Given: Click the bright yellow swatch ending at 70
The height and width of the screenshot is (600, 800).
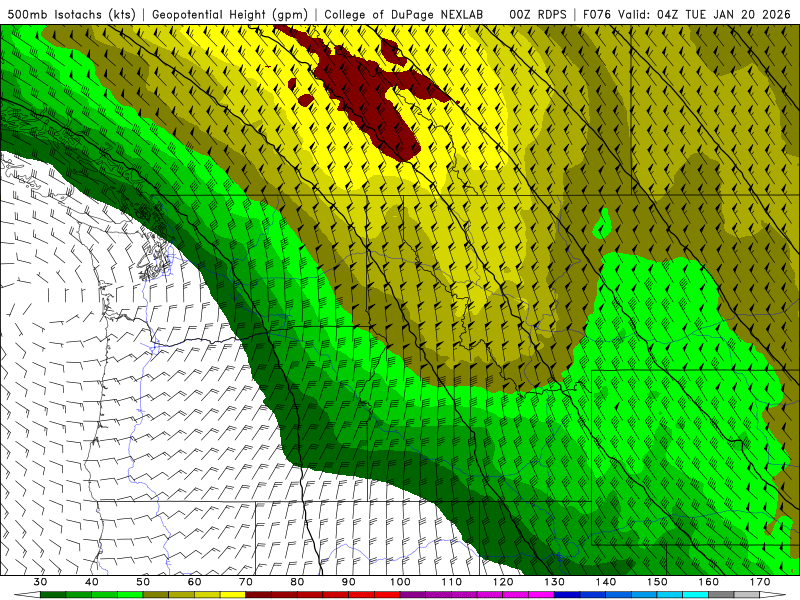Looking at the screenshot, I should tap(233, 595).
